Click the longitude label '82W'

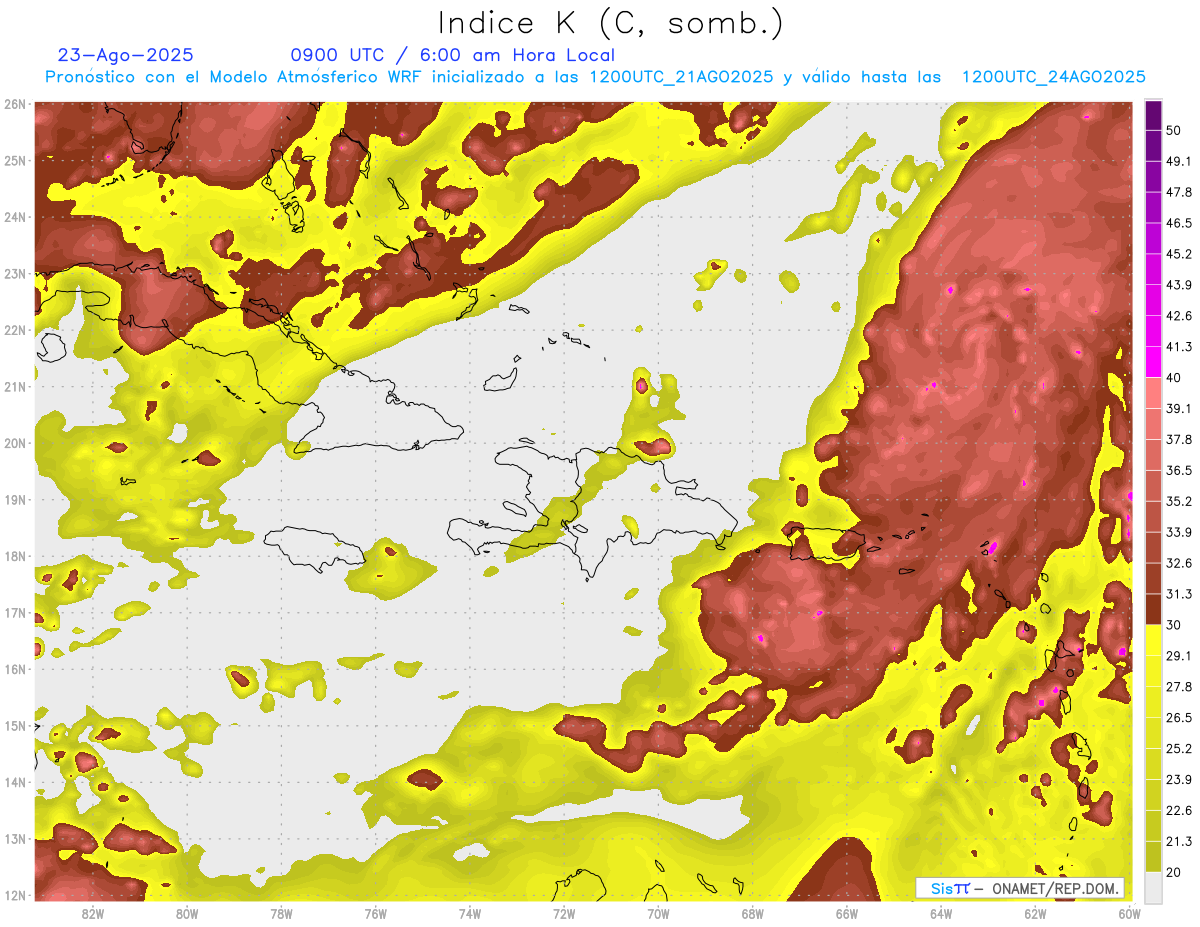pyautogui.click(x=93, y=914)
